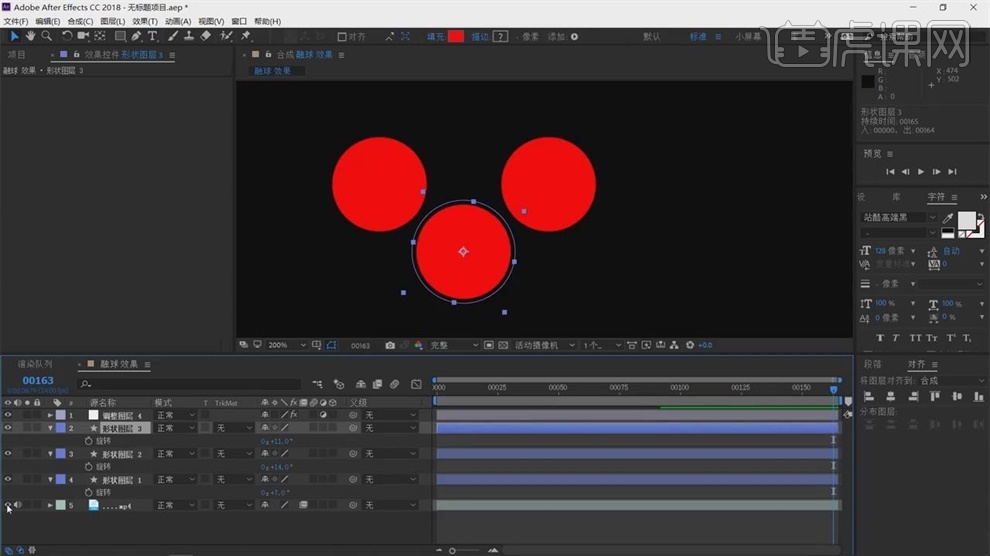Click the red fill color swatch
The height and width of the screenshot is (556, 990).
tap(456, 37)
